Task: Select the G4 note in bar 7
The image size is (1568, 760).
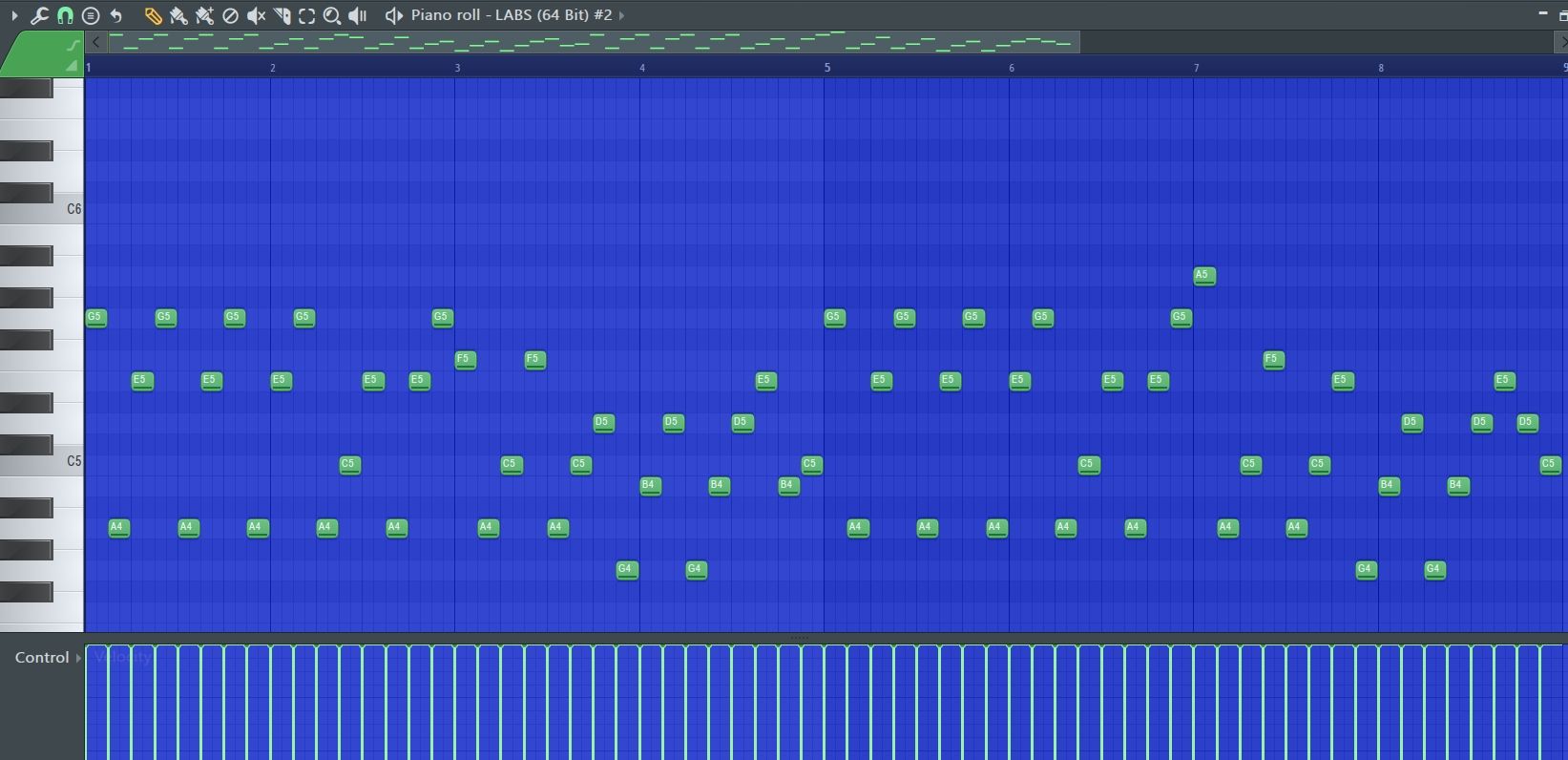Action: pos(1366,570)
